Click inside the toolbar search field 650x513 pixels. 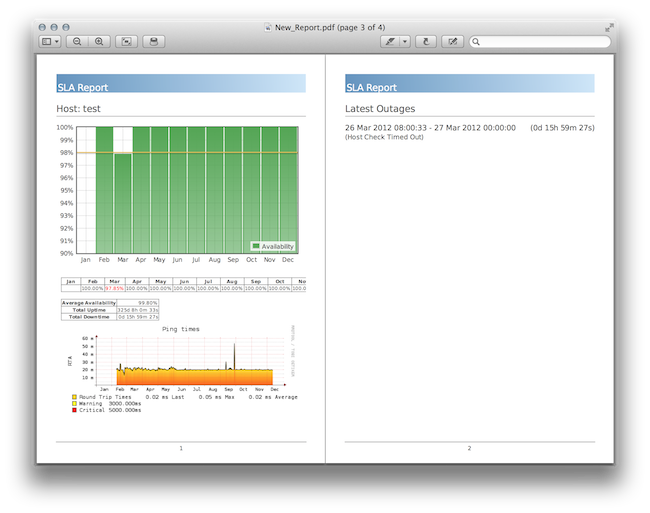[x=540, y=42]
